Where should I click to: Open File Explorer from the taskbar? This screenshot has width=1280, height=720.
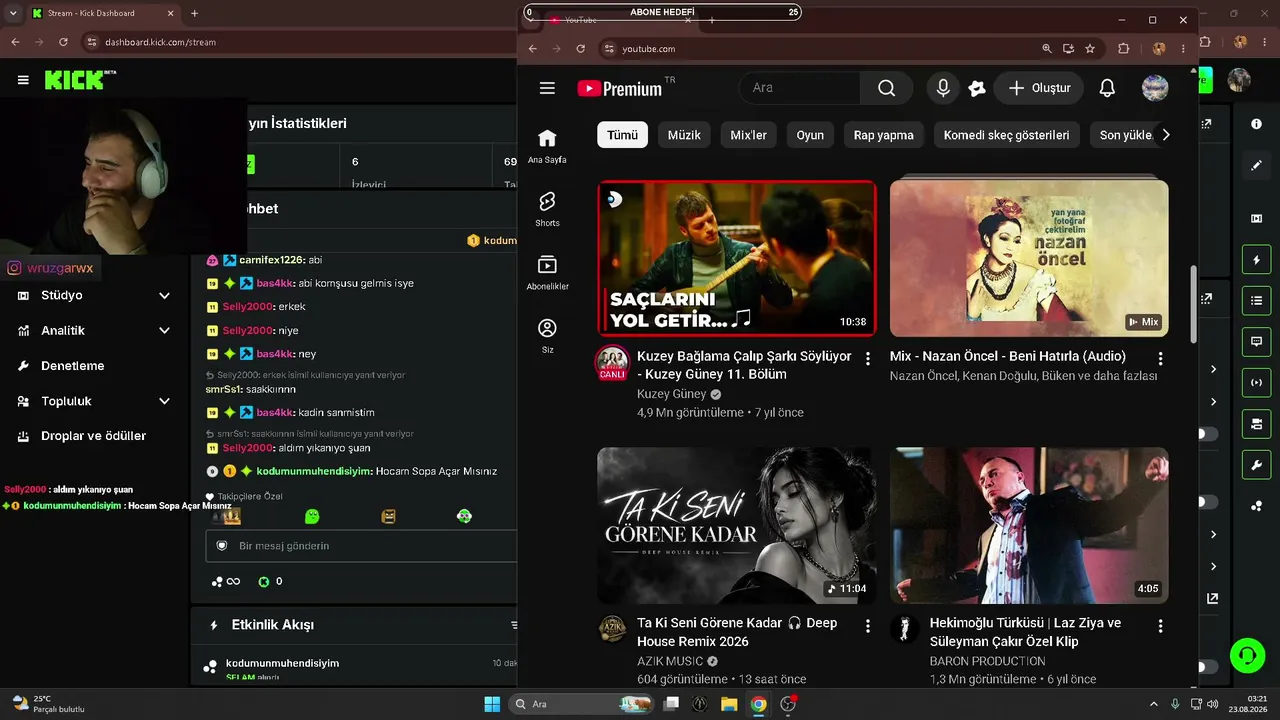click(x=729, y=704)
